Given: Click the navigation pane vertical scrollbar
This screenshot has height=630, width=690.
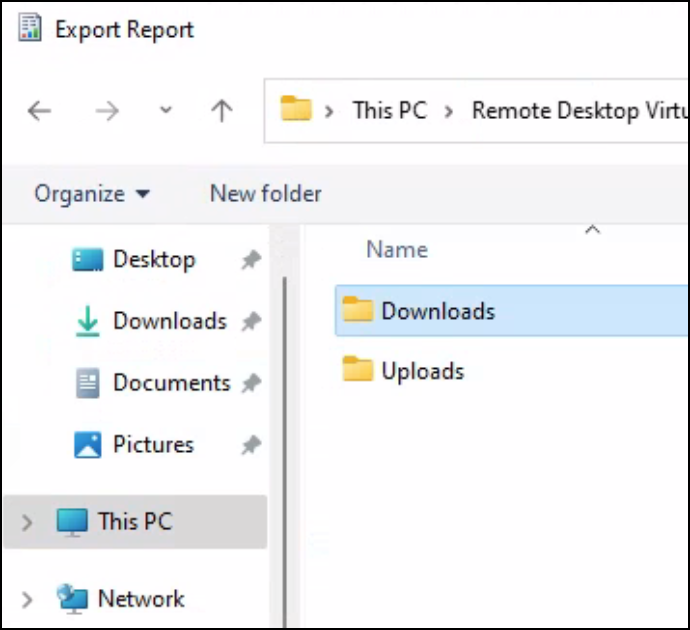Looking at the screenshot, I should point(287,400).
